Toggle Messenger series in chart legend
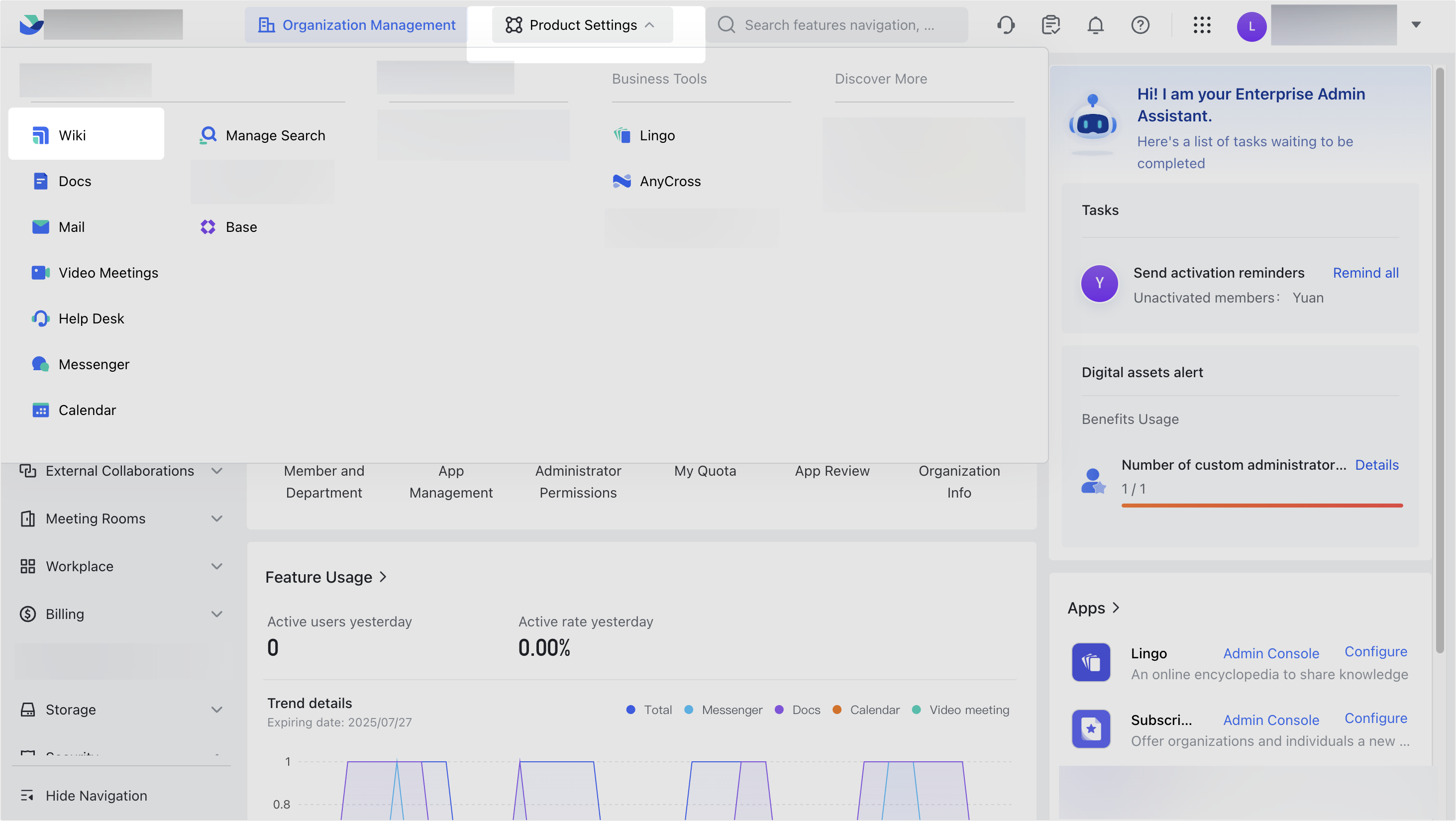 724,710
